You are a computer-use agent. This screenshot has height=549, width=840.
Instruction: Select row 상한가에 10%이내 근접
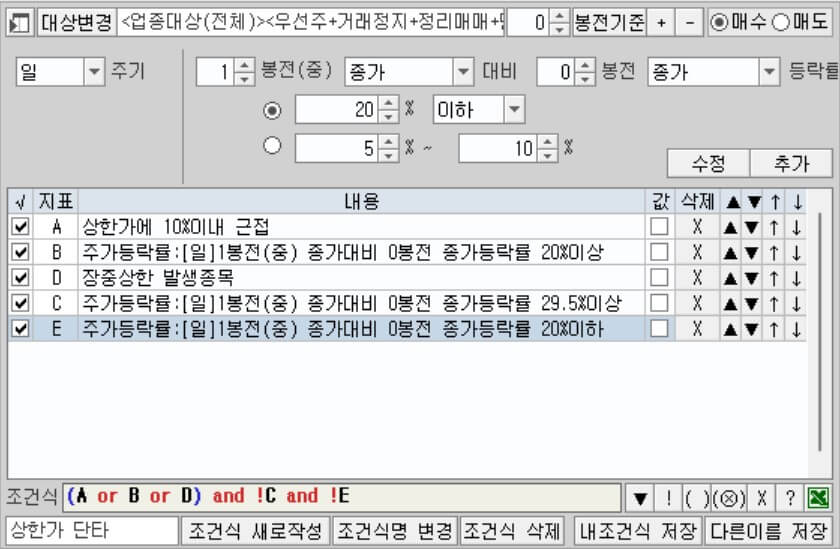coord(362,227)
